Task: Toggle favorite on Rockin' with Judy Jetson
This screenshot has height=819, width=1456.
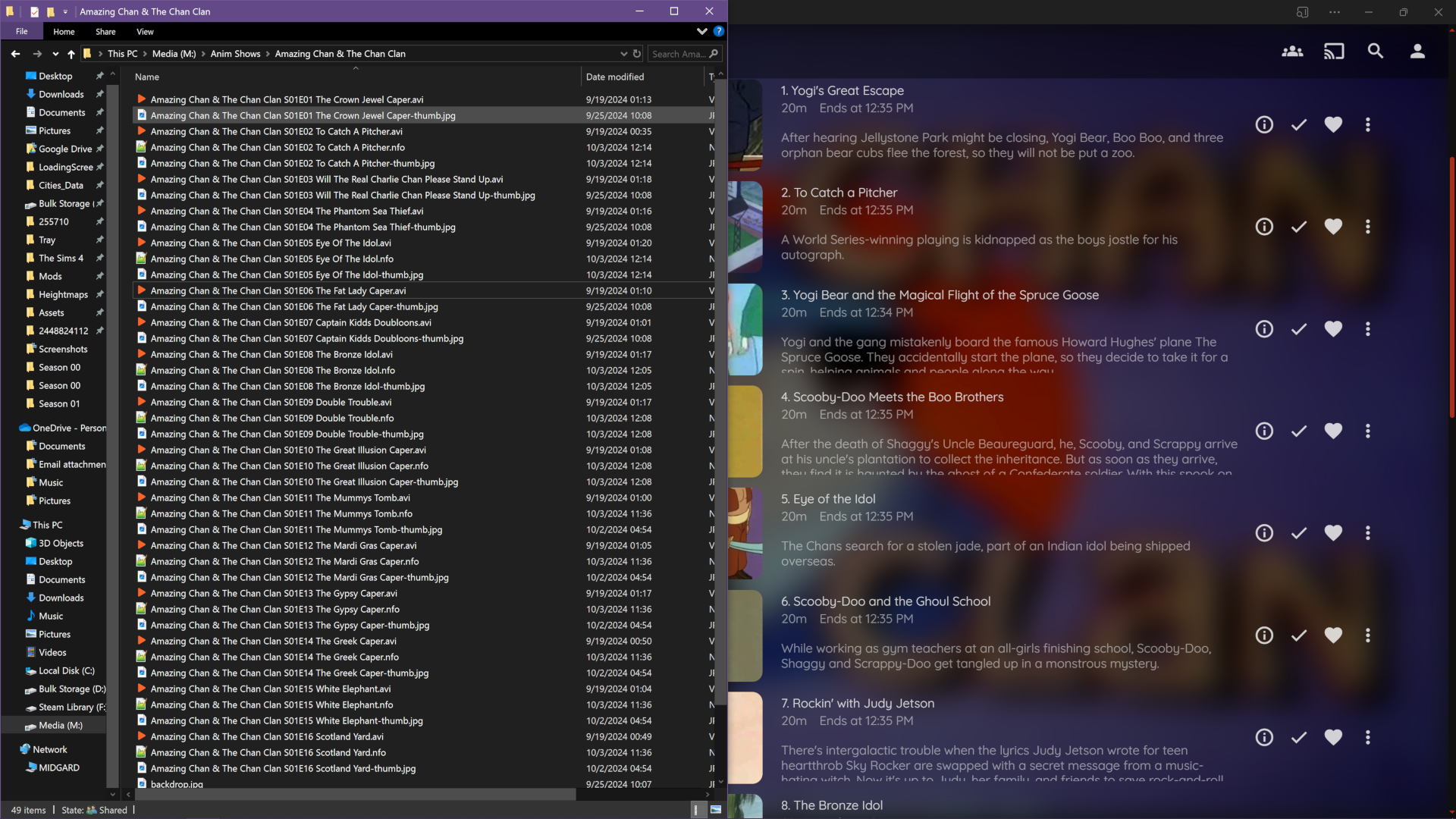Action: click(1332, 737)
